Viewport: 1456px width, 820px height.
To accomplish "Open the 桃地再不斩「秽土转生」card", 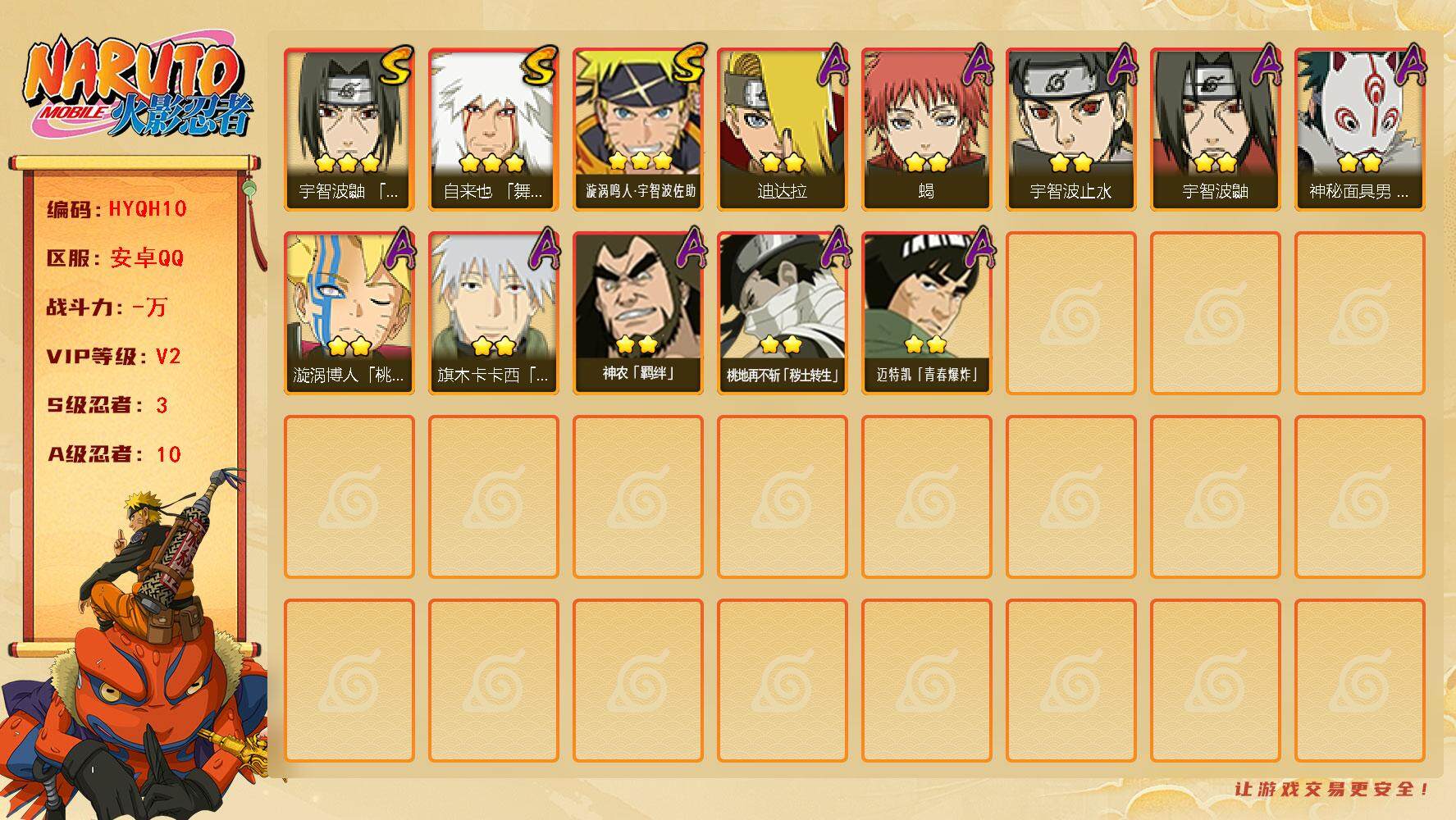I will (782, 313).
